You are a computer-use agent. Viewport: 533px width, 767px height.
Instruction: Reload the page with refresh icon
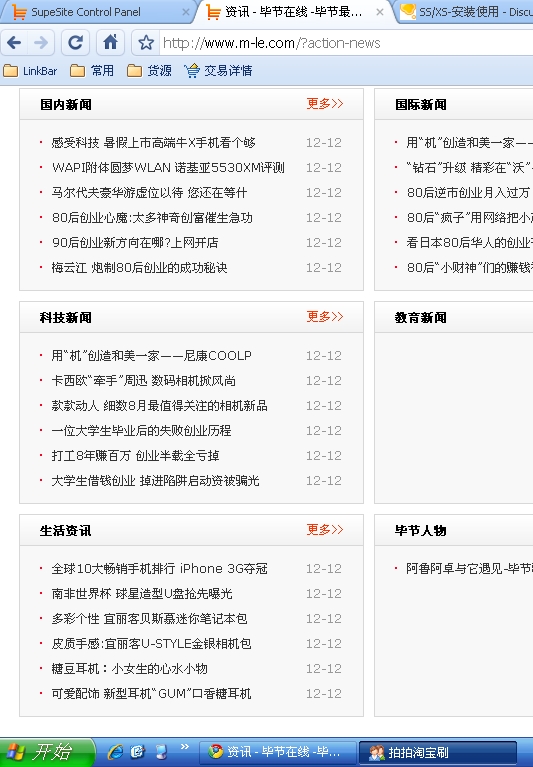click(x=75, y=43)
